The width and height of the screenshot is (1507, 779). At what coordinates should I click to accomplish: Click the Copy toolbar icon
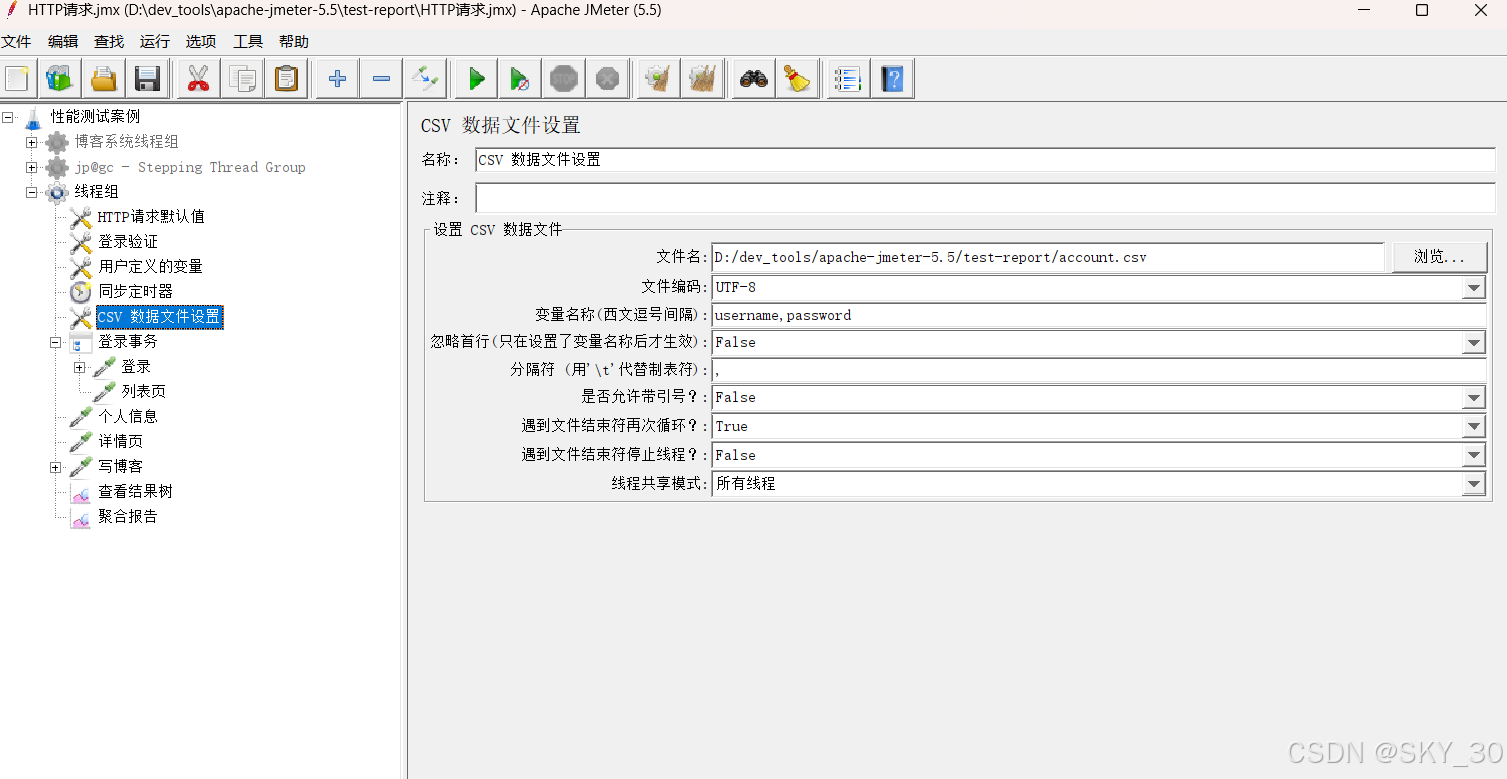click(243, 78)
